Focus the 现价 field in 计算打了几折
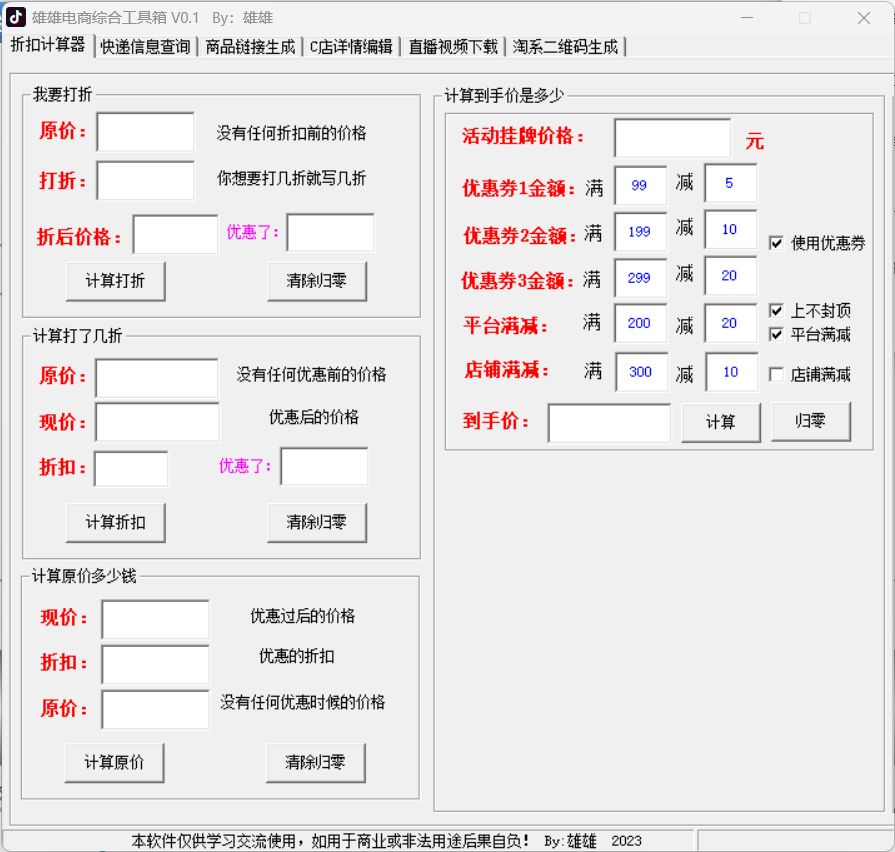The height and width of the screenshot is (852, 895). [x=157, y=422]
